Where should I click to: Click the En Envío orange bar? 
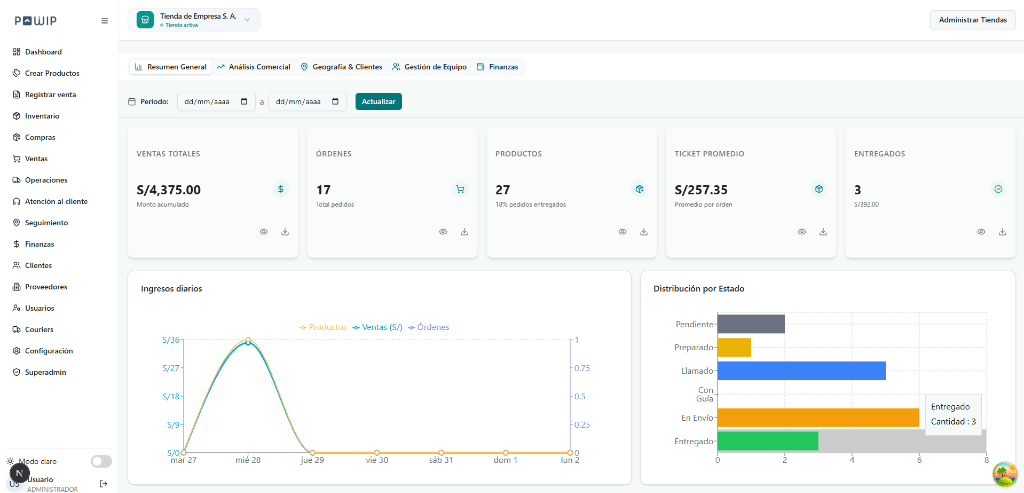(818, 418)
